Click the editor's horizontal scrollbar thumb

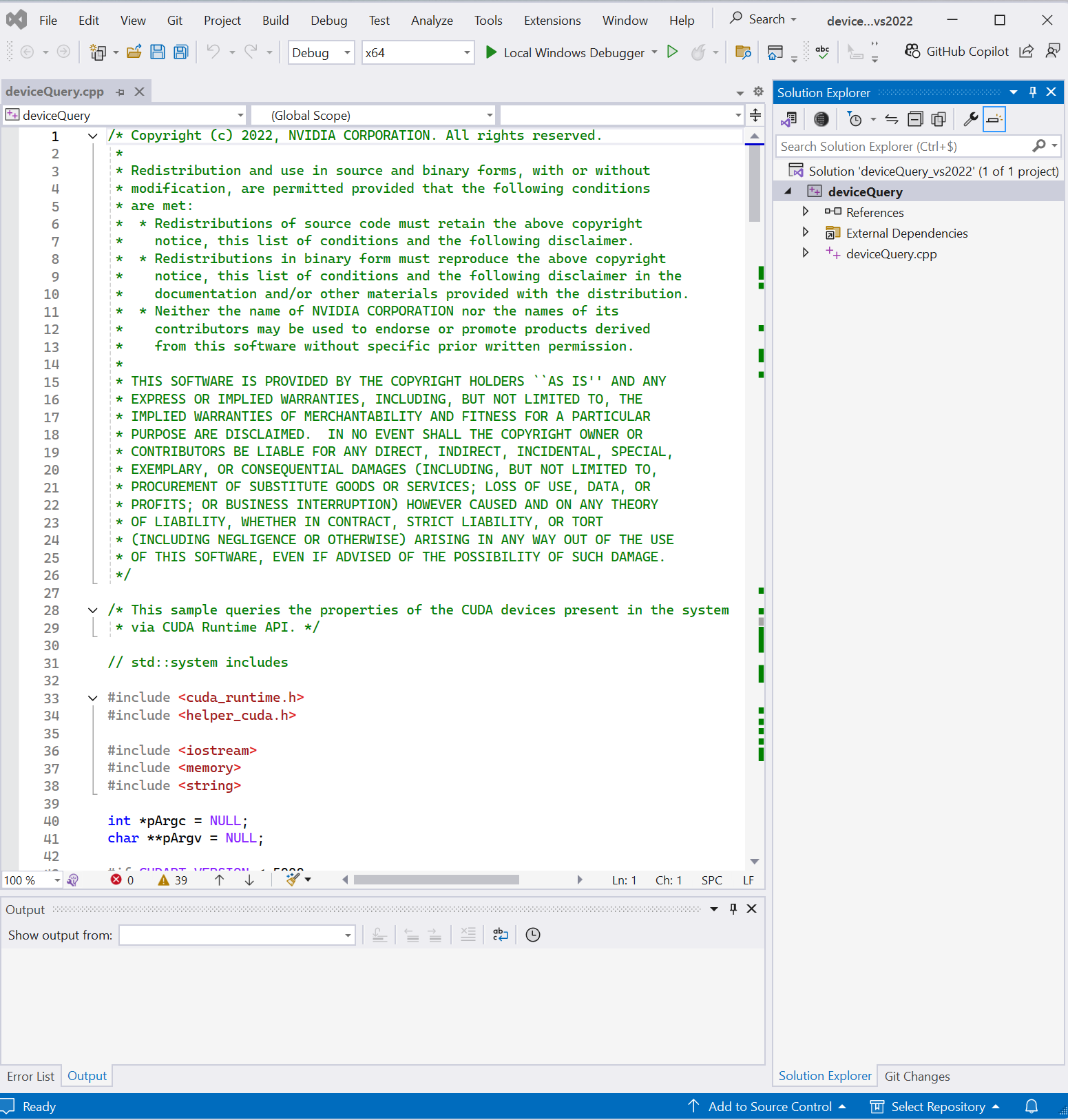[x=436, y=880]
